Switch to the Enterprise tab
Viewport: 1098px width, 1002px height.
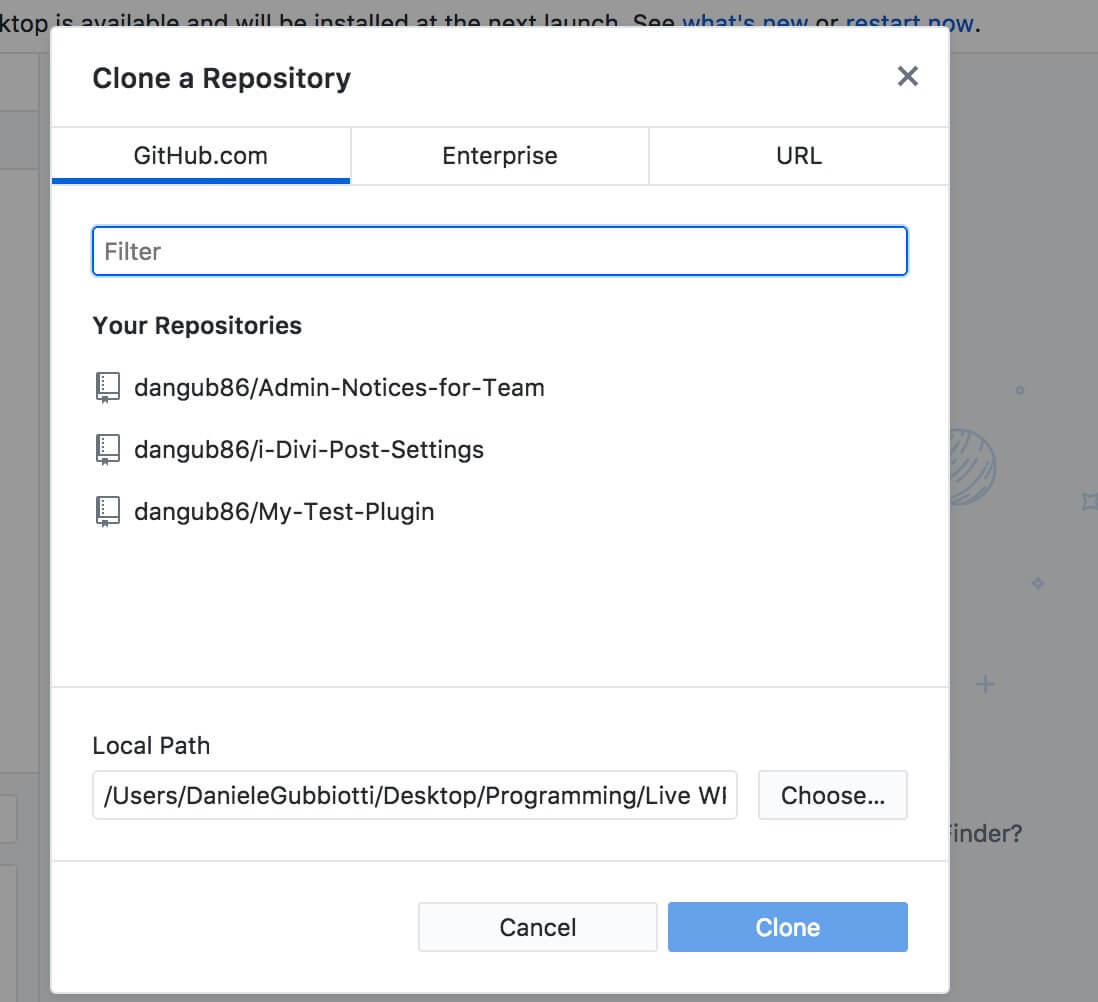pos(500,155)
